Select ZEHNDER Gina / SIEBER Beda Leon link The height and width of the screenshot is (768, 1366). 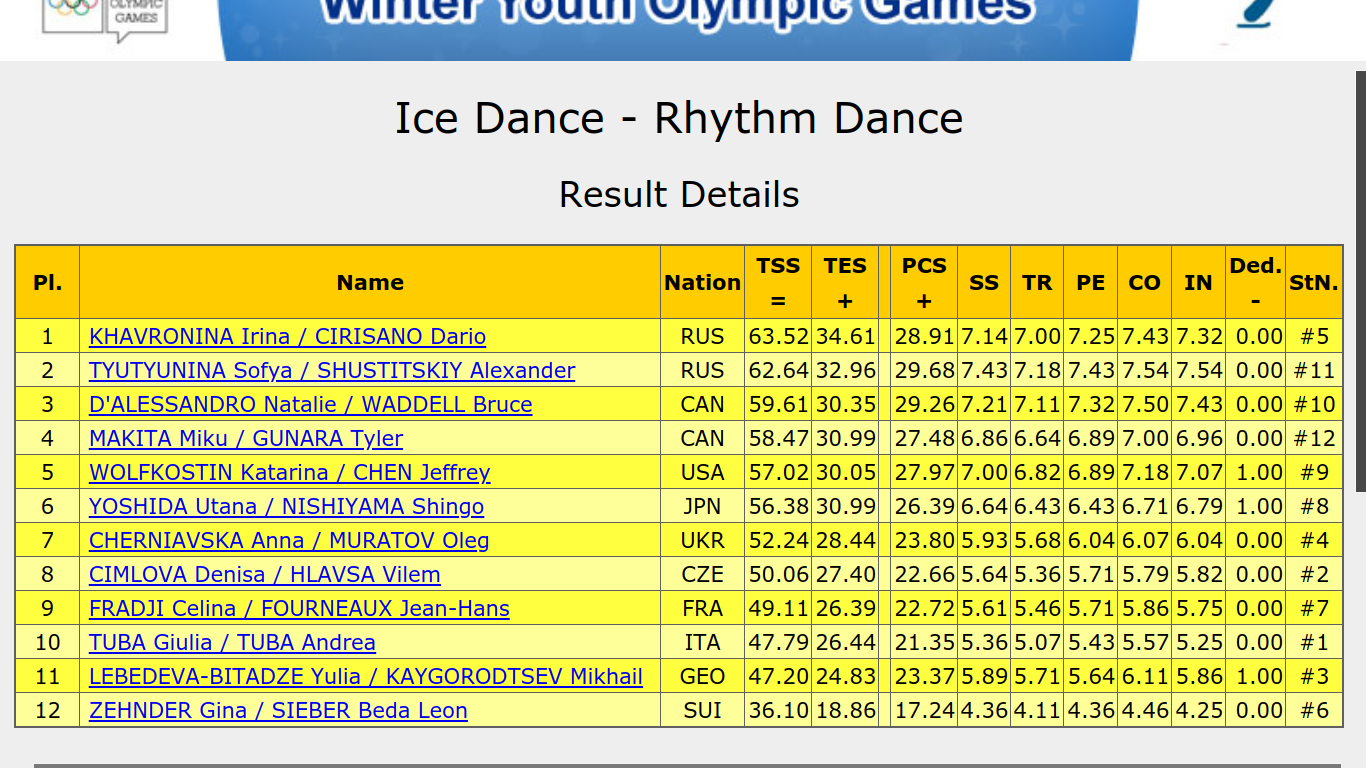[278, 710]
